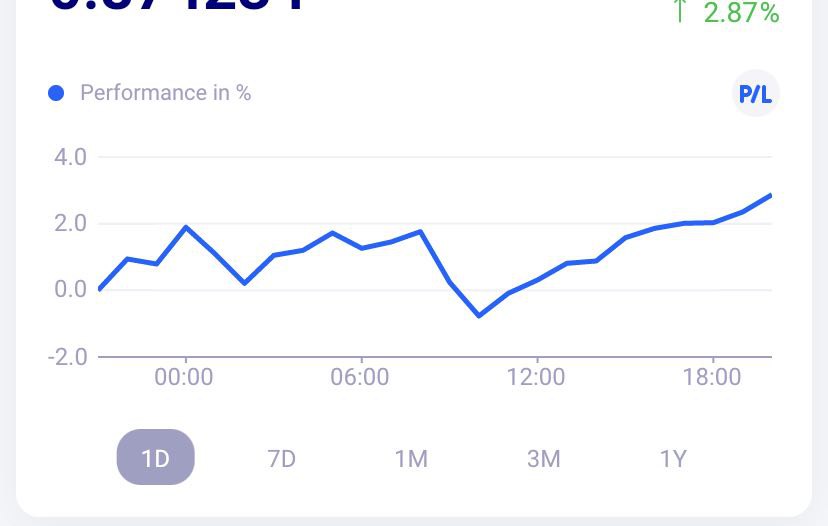Select the 3M time range
The width and height of the screenshot is (828, 526).
point(543,458)
